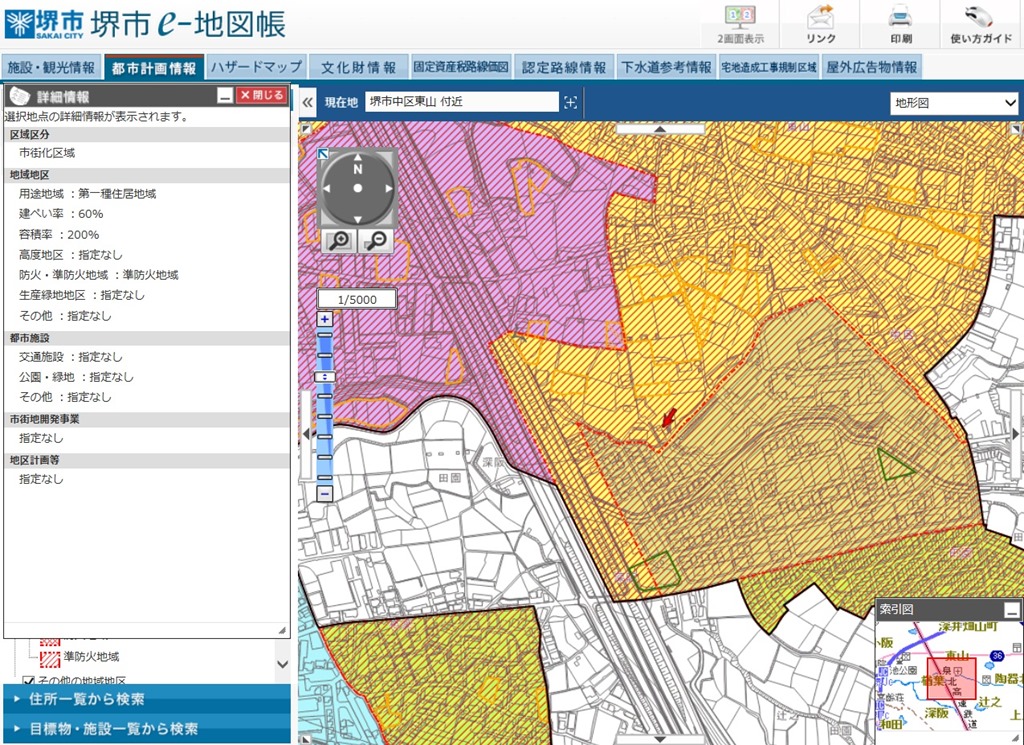This screenshot has height=745, width=1024.
Task: Click the 市街化区域 value
Action: [x=47, y=153]
